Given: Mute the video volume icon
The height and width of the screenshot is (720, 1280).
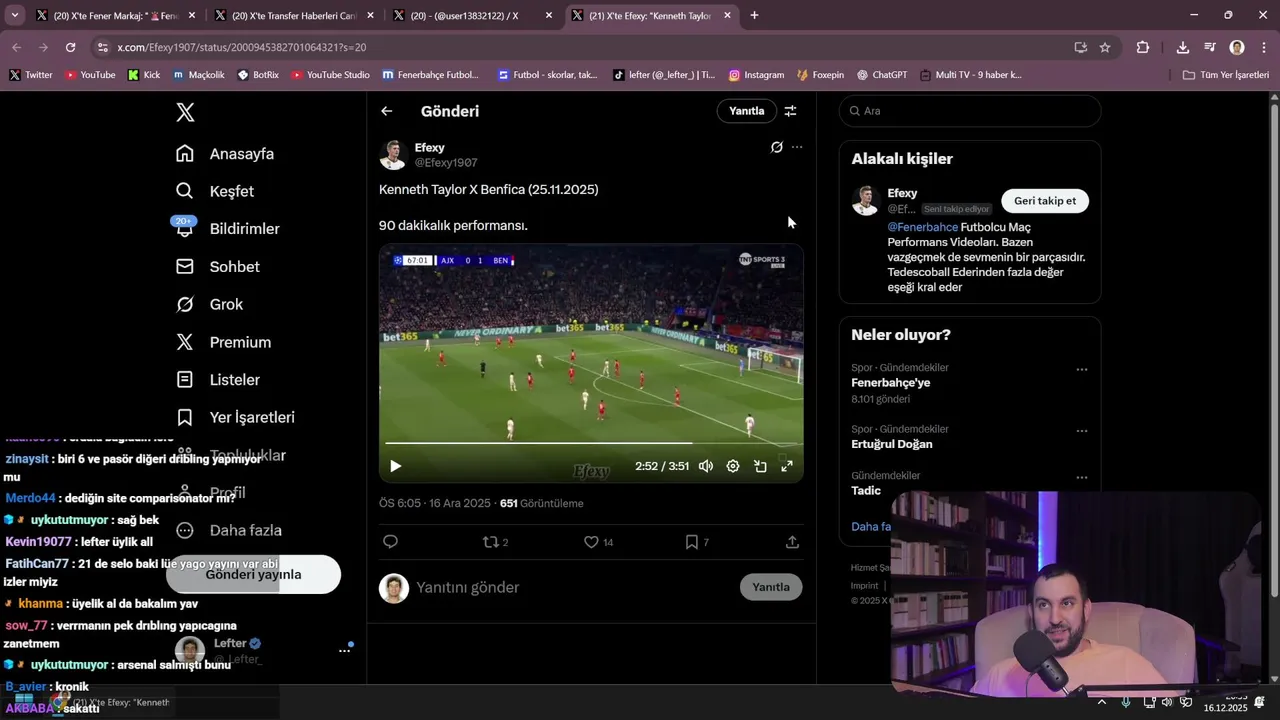Looking at the screenshot, I should pyautogui.click(x=706, y=466).
